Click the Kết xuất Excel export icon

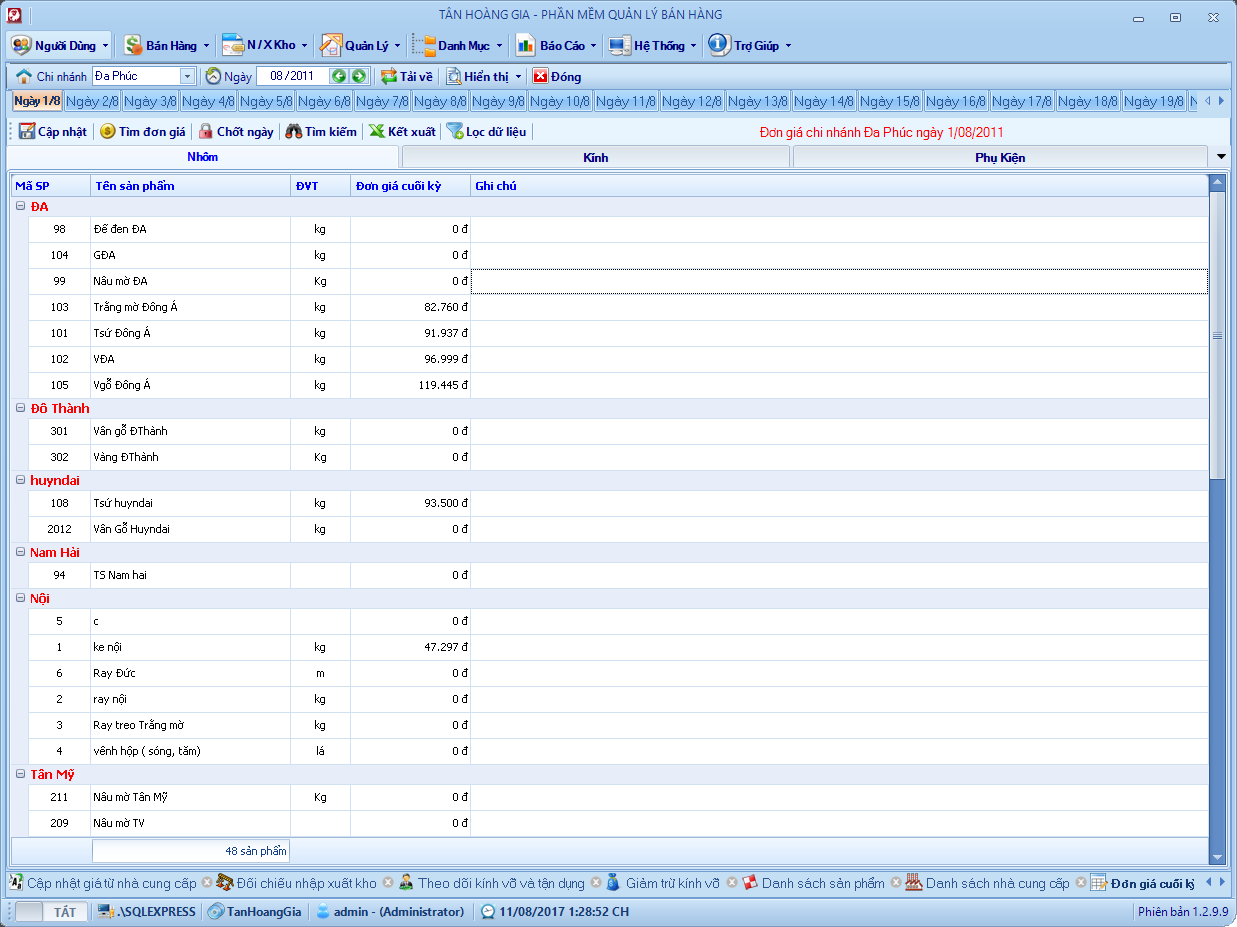coord(376,132)
